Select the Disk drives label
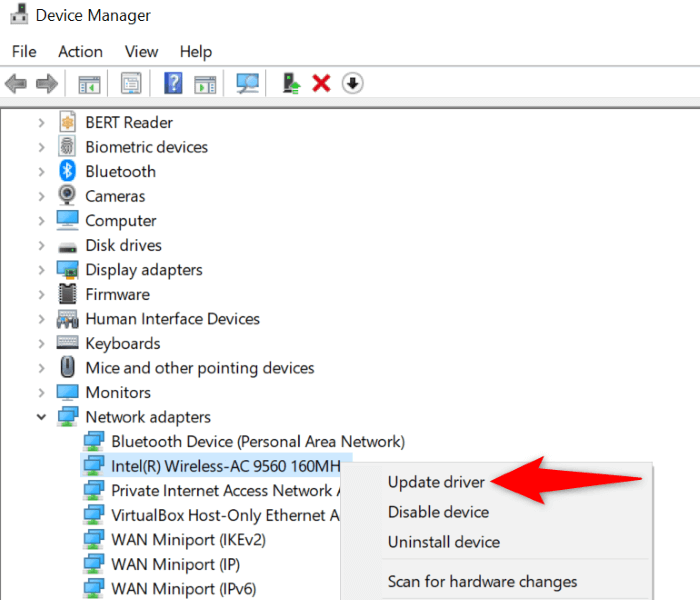Viewport: 700px width, 600px height. click(x=123, y=245)
